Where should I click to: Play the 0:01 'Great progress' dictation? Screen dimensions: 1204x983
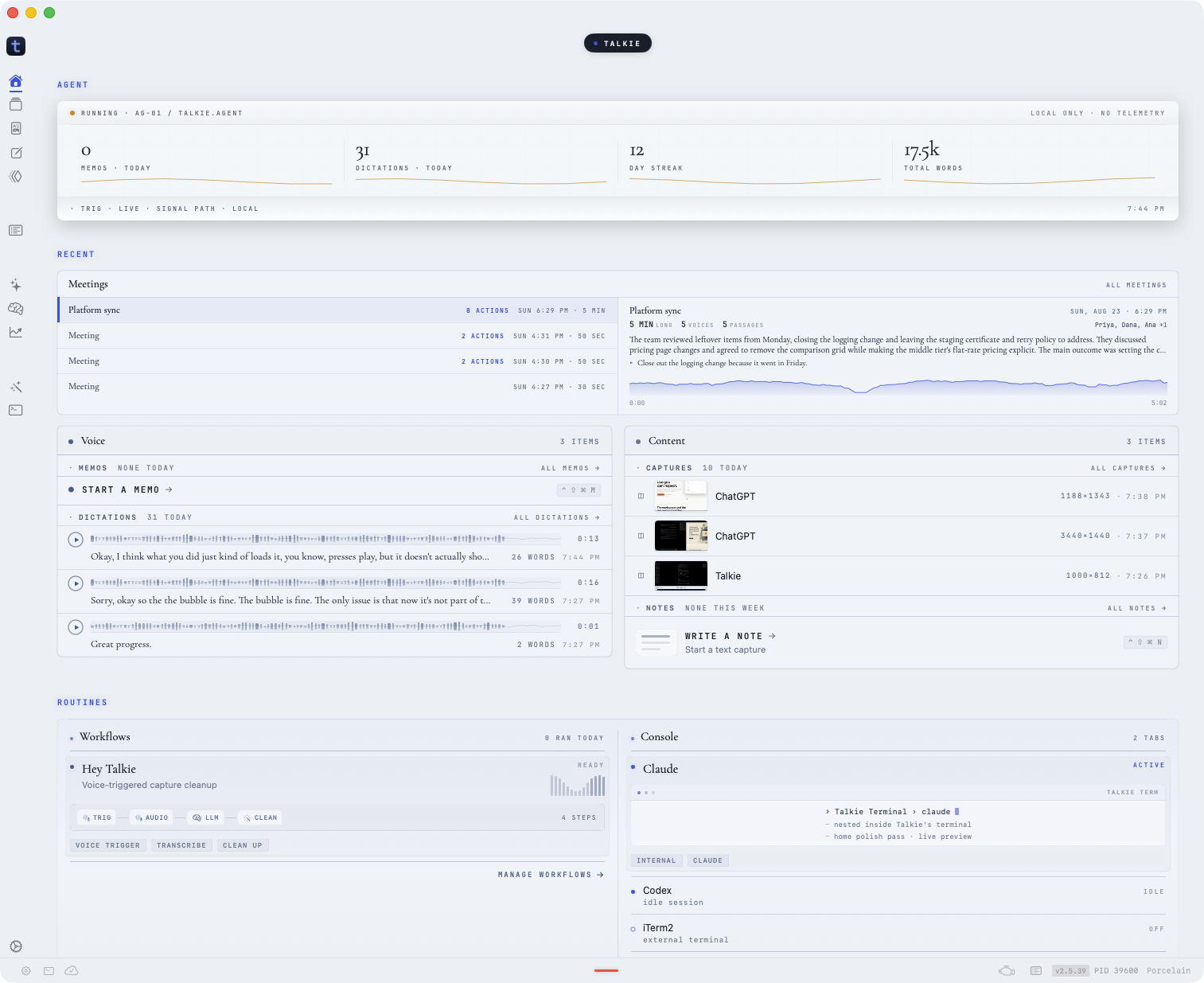point(76,627)
